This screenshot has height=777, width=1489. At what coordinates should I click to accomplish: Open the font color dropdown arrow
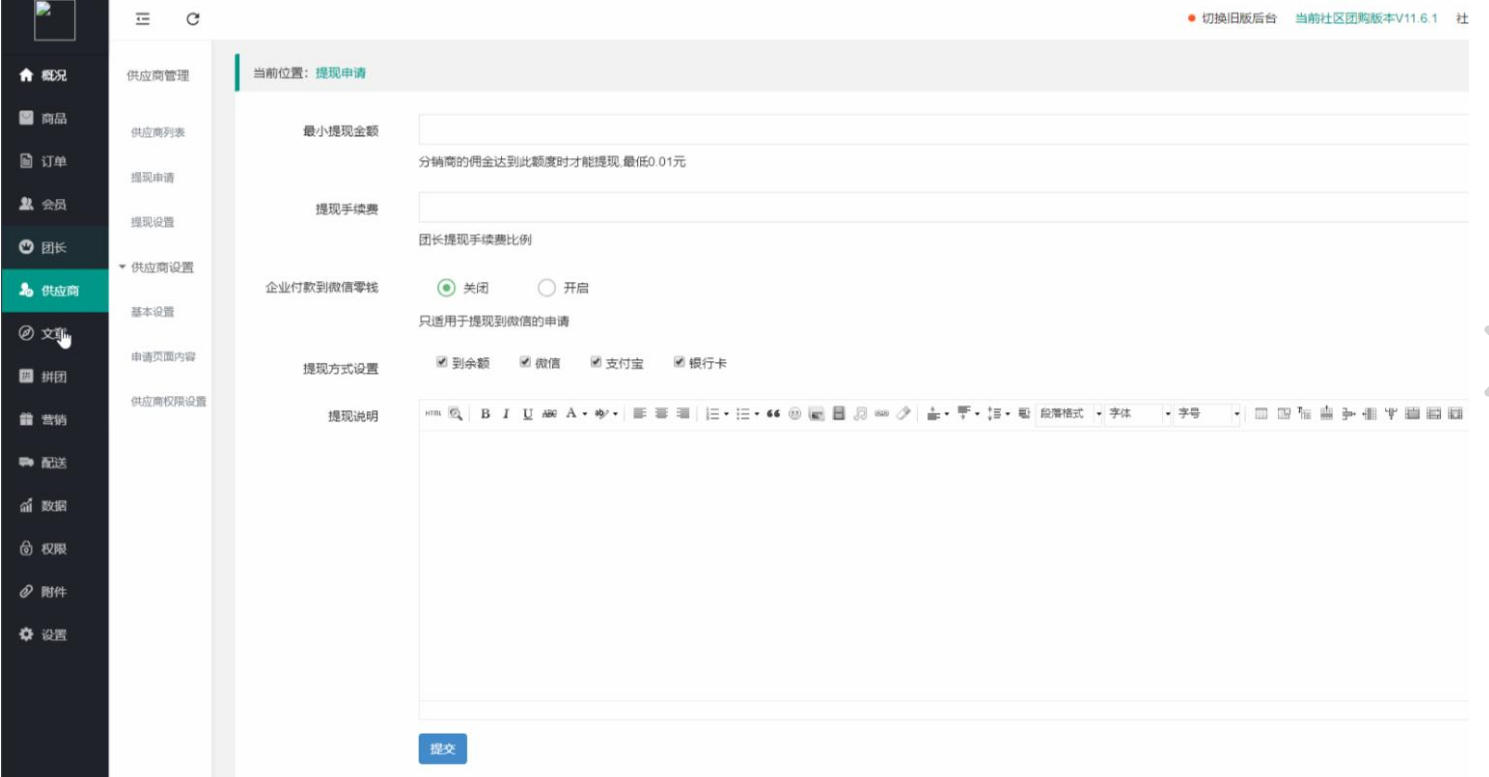point(584,414)
